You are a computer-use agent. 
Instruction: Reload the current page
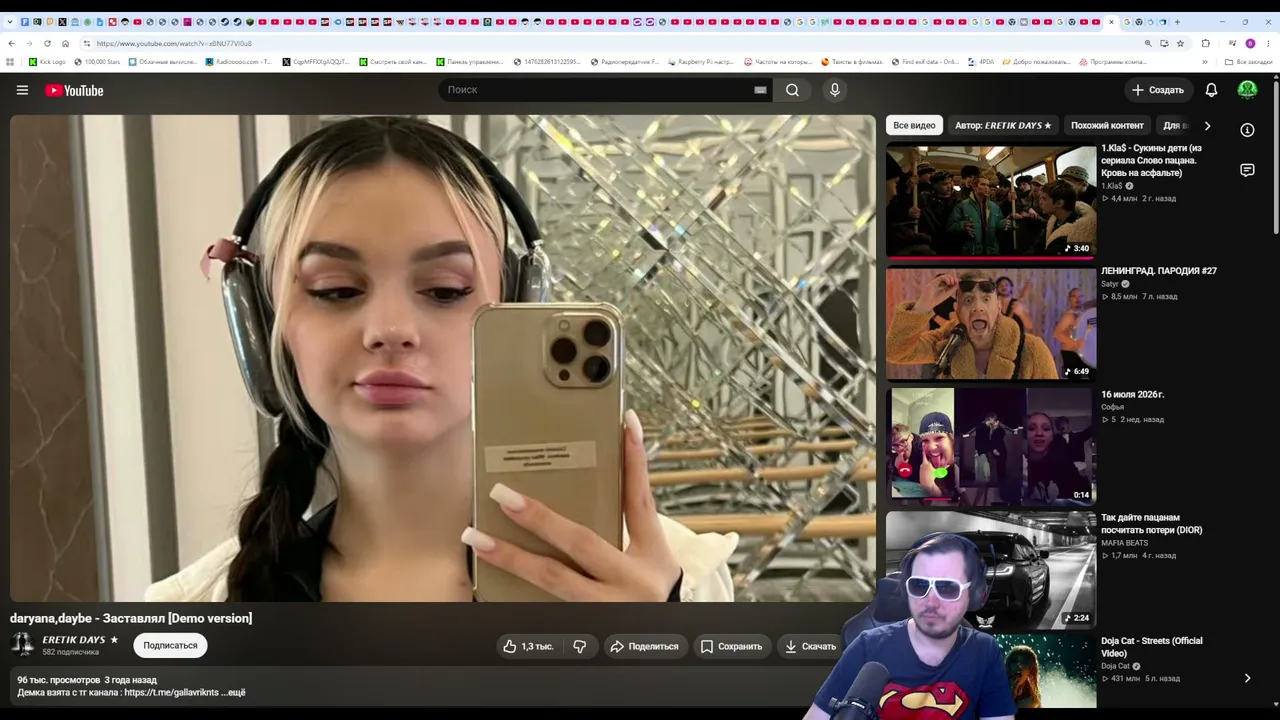point(47,43)
